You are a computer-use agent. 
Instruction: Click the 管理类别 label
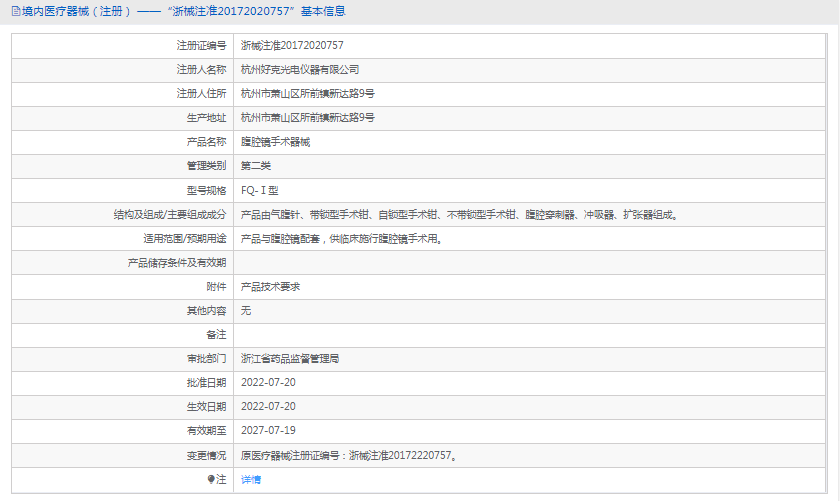[x=206, y=166]
